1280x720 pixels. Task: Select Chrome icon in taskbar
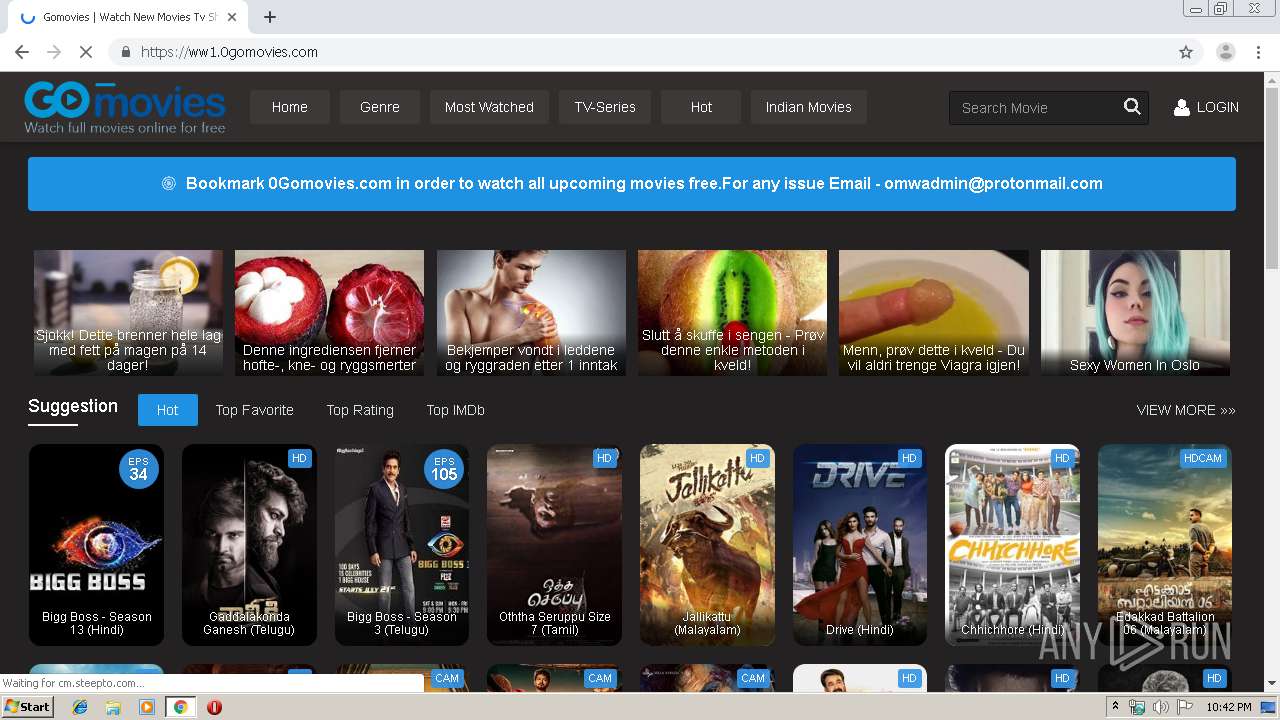(x=180, y=707)
